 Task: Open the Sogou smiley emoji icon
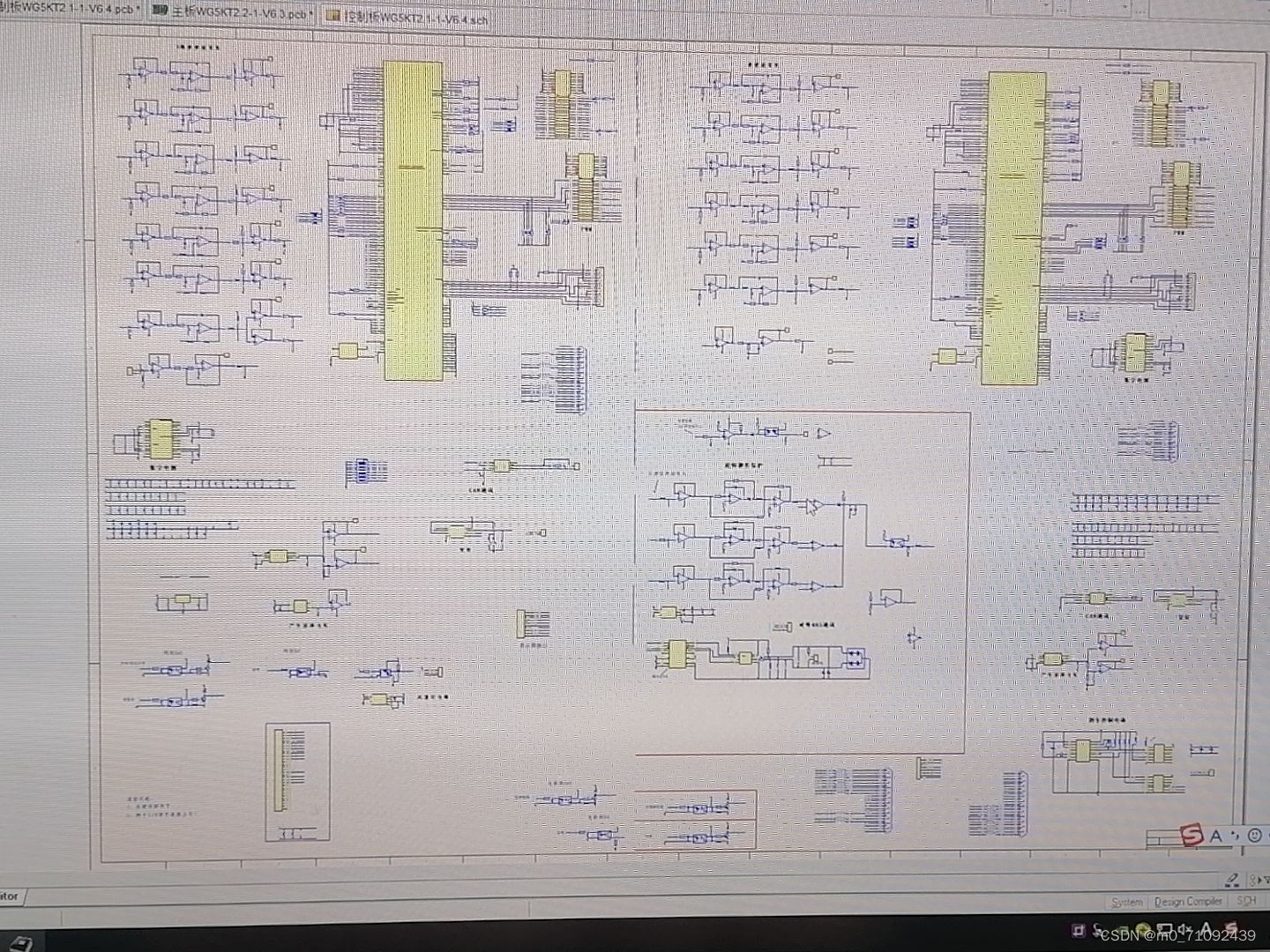coord(1254,835)
